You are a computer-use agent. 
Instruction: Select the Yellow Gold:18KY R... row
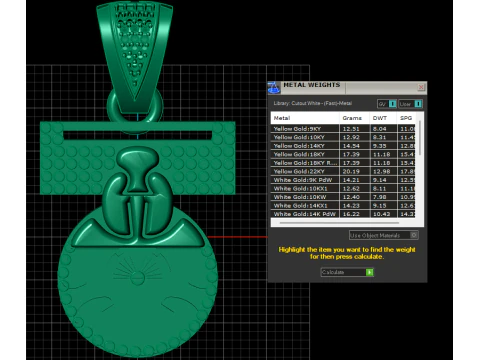click(343, 163)
